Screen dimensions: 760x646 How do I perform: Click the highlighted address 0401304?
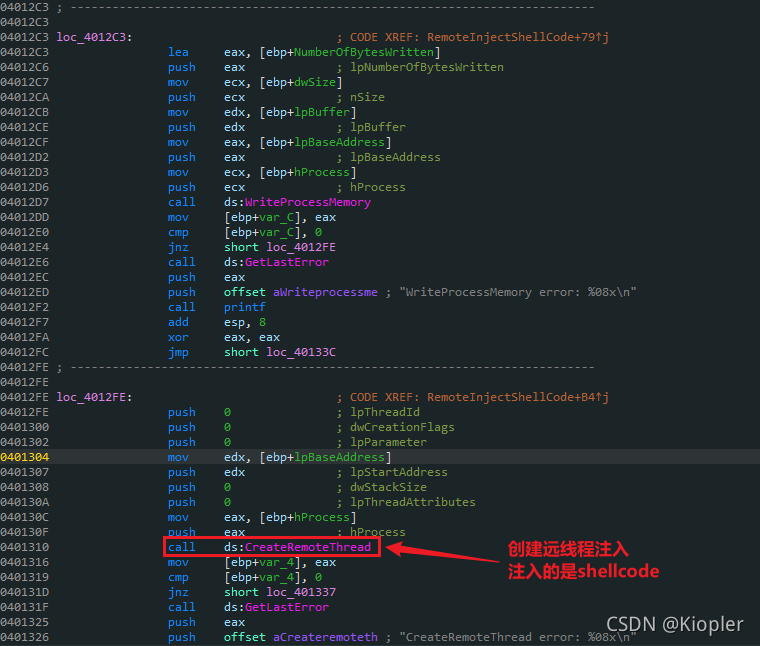tap(25, 457)
